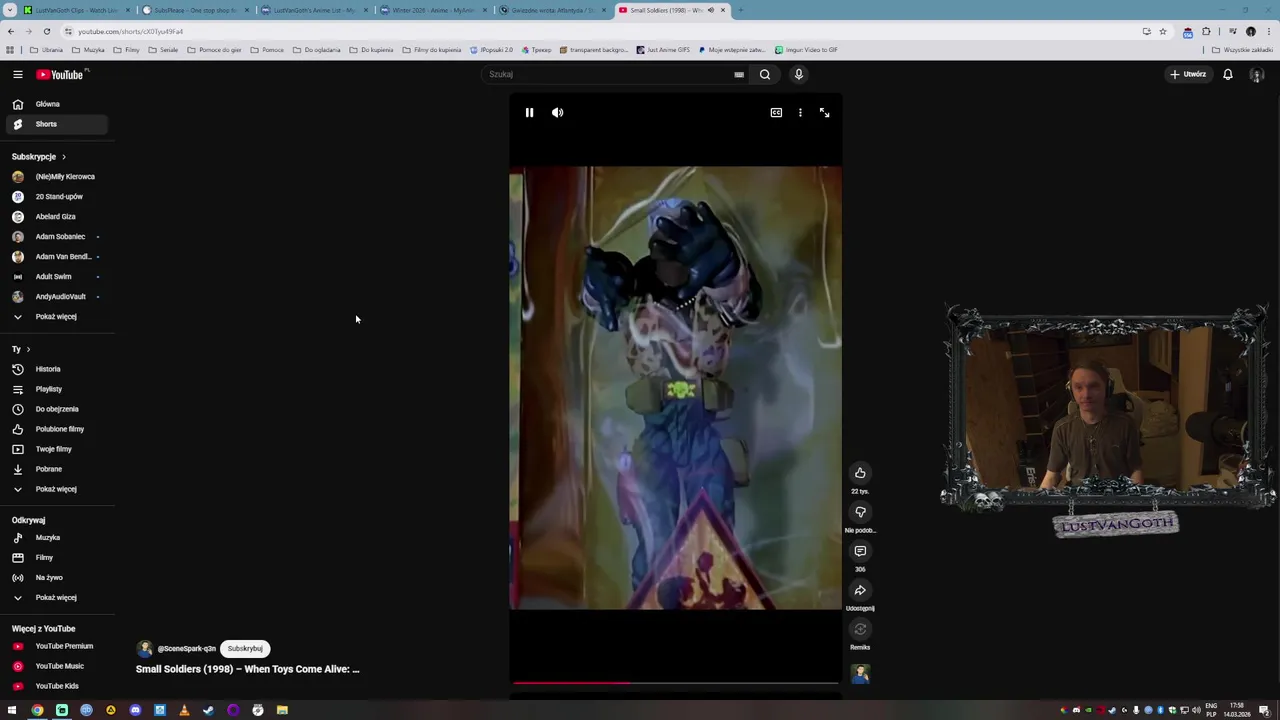Open the sound source thumbnail below Remiks
Viewport: 1280px width, 720px height.
point(860,675)
